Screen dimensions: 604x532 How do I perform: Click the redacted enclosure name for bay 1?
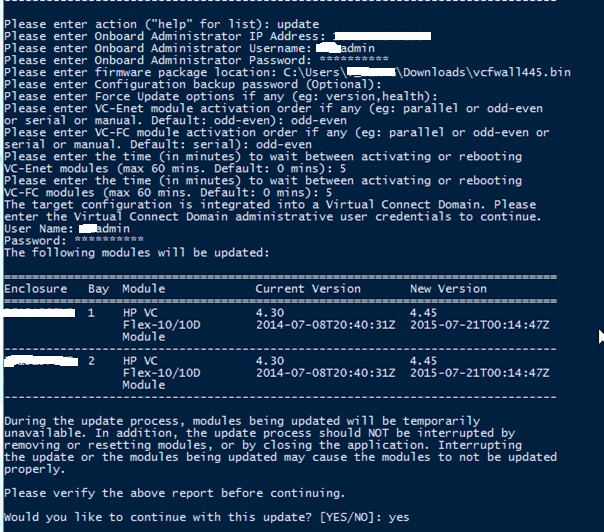[39, 313]
